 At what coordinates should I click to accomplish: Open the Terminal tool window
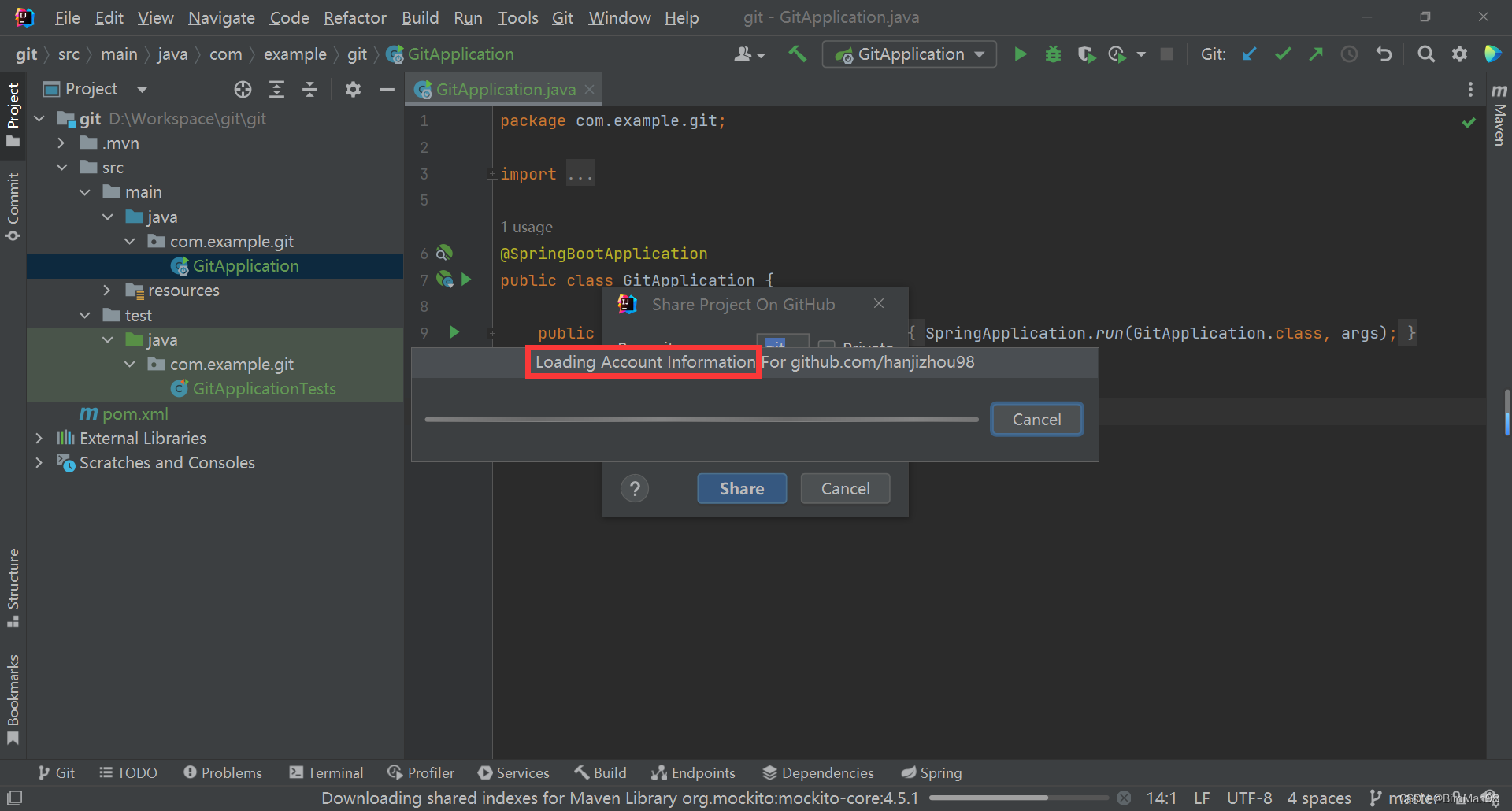point(326,773)
